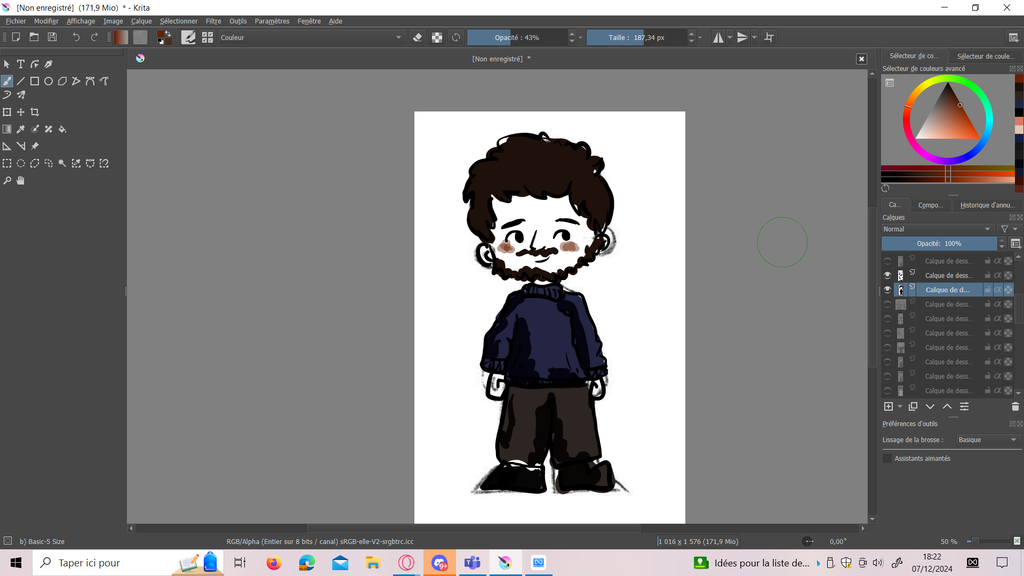Select the Crop tool
Screen dimensions: 1024x576
point(35,112)
